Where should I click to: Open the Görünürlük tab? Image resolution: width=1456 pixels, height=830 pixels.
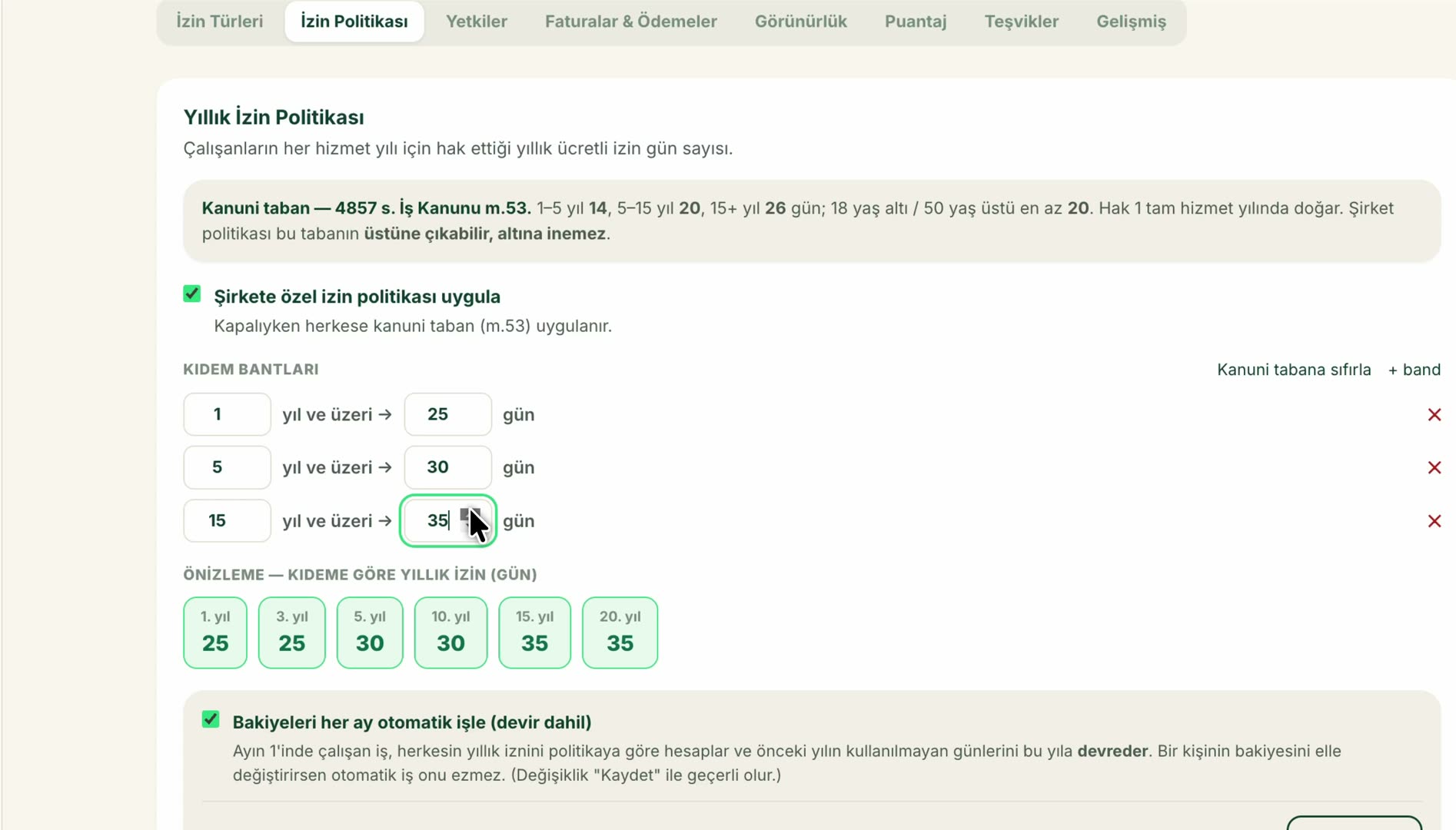801,22
